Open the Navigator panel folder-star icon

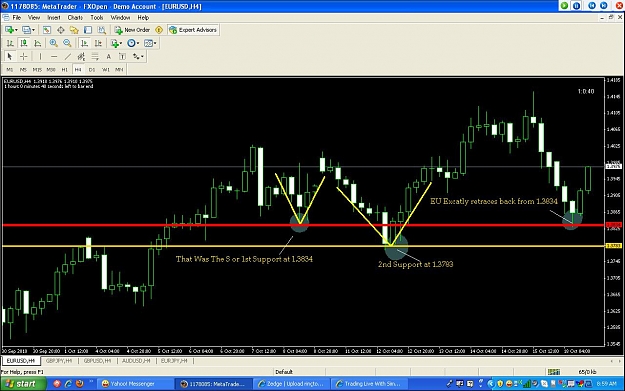(74, 30)
